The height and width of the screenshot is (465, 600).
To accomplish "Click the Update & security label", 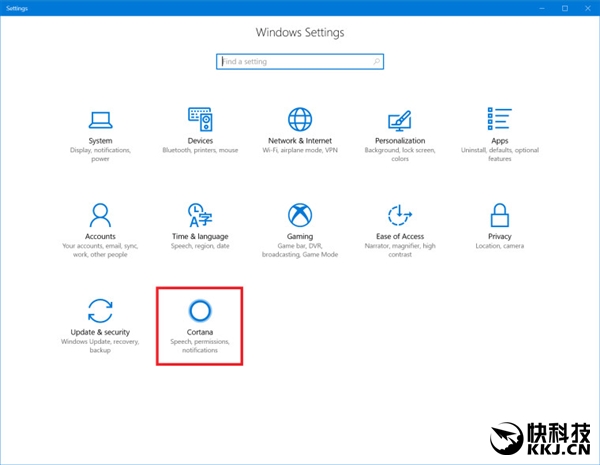I will (x=100, y=332).
